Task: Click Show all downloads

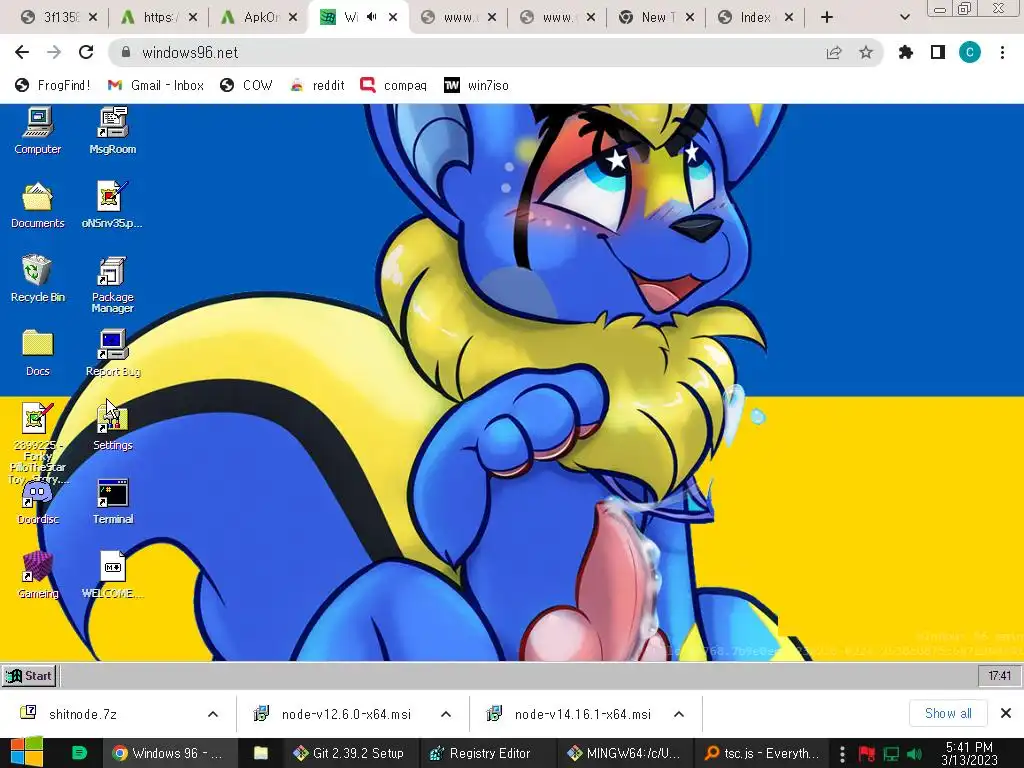Action: pos(948,714)
